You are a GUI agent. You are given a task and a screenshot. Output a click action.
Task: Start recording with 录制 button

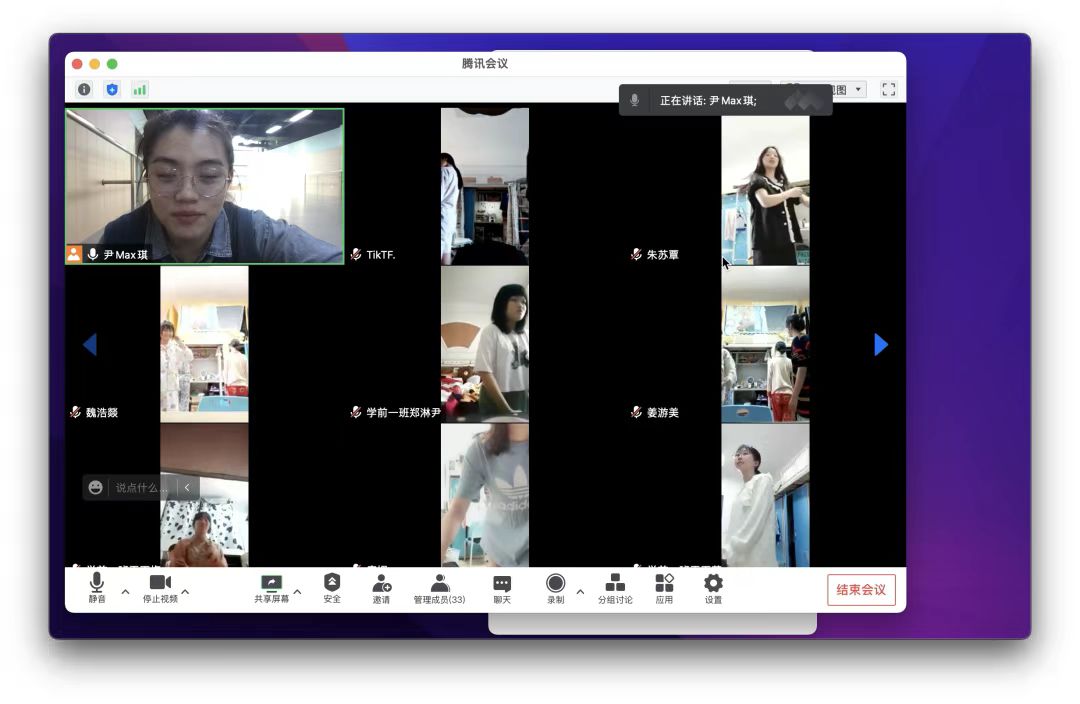(555, 588)
